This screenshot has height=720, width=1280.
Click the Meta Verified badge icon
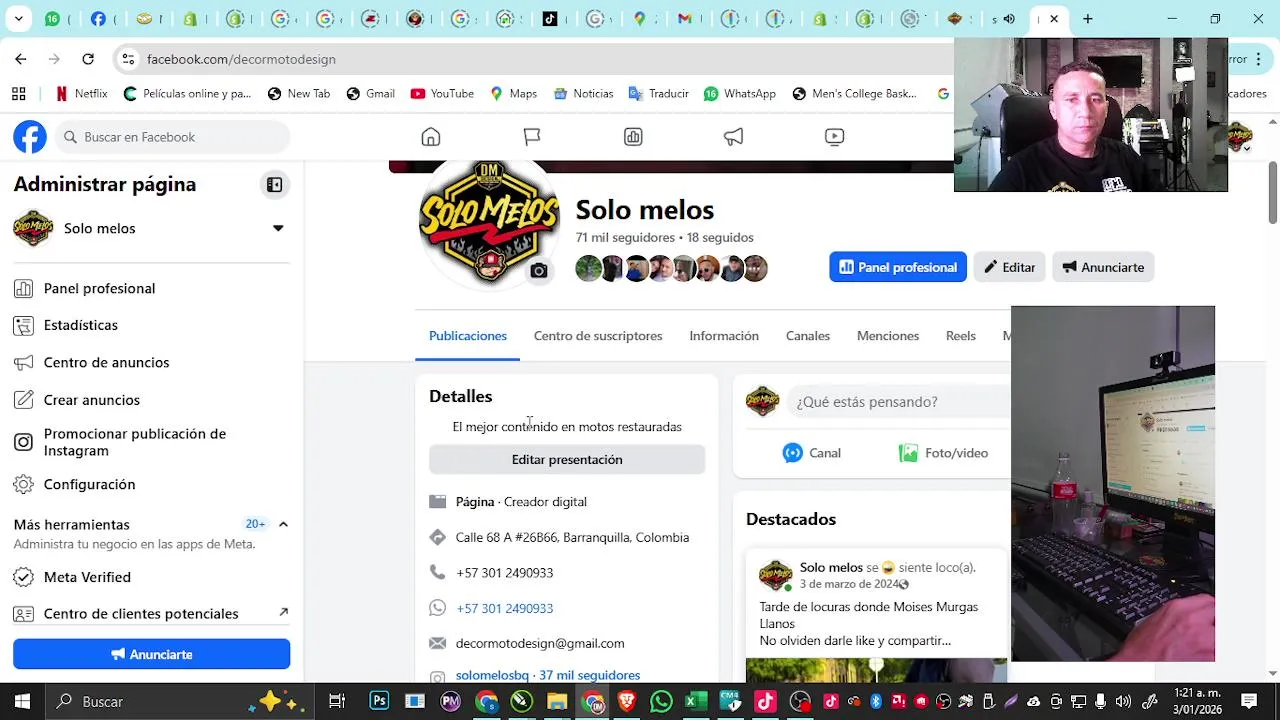[23, 577]
